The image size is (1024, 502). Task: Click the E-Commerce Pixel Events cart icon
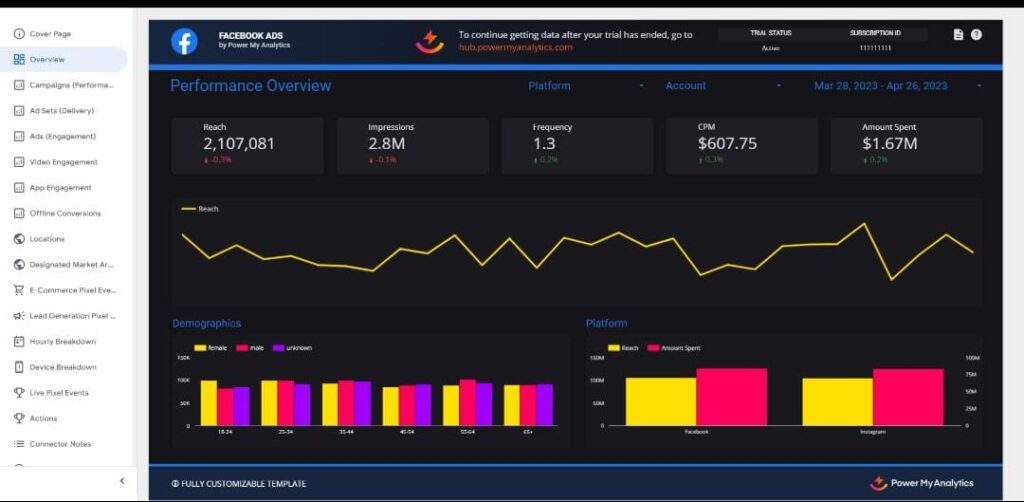click(x=19, y=290)
